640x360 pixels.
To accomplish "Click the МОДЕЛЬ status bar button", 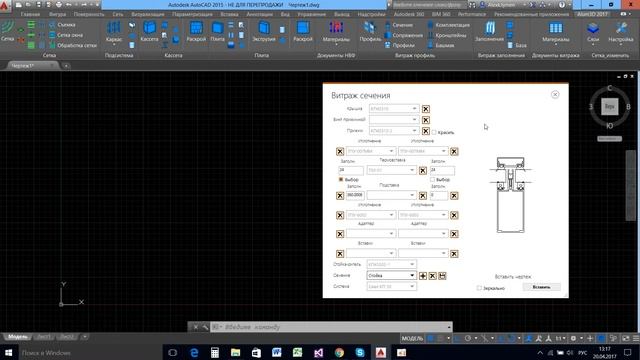I will (x=412, y=338).
